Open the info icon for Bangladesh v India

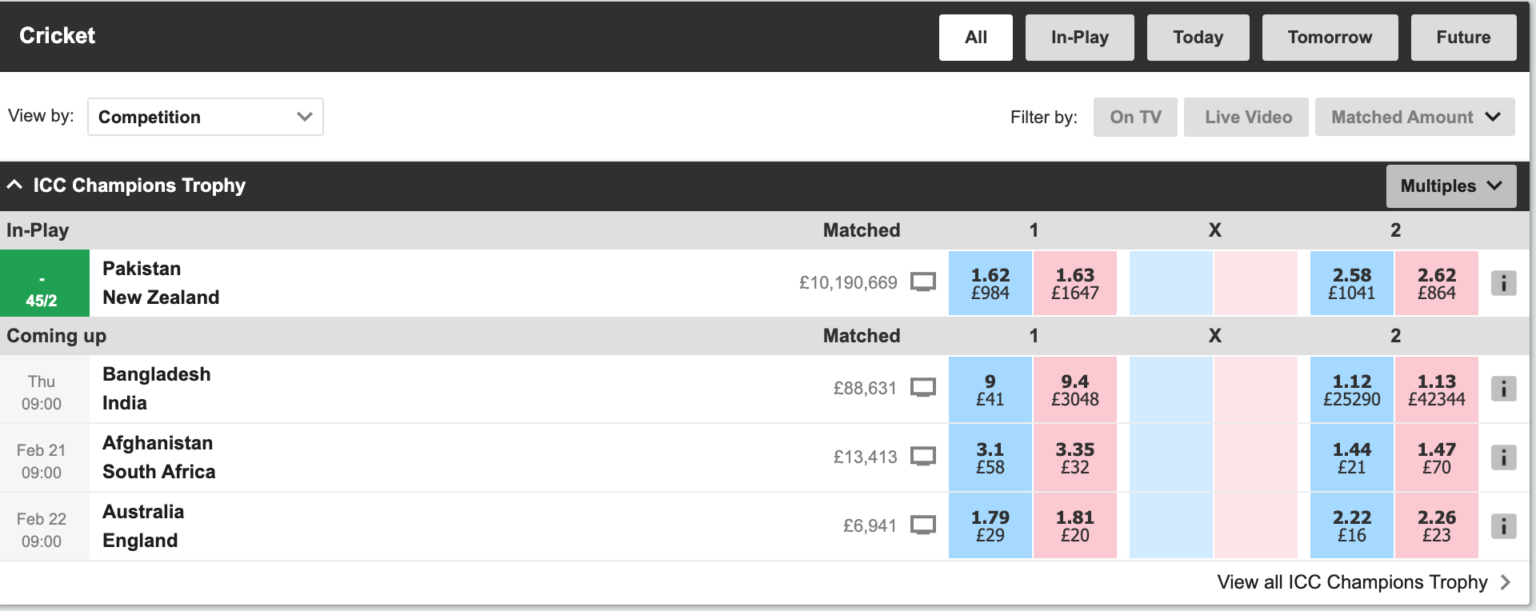[x=1503, y=388]
